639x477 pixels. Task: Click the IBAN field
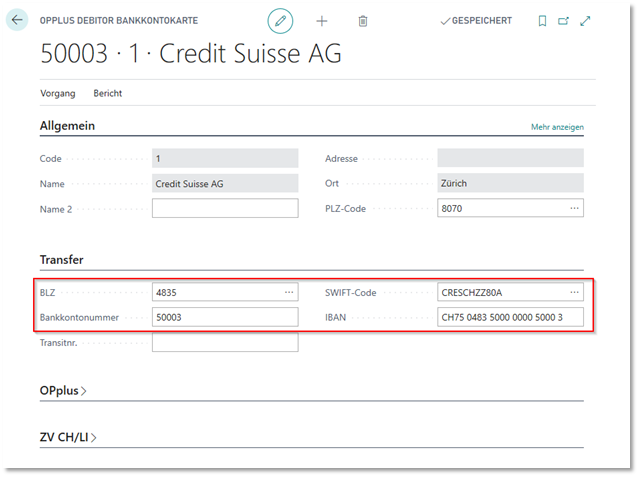pos(510,317)
